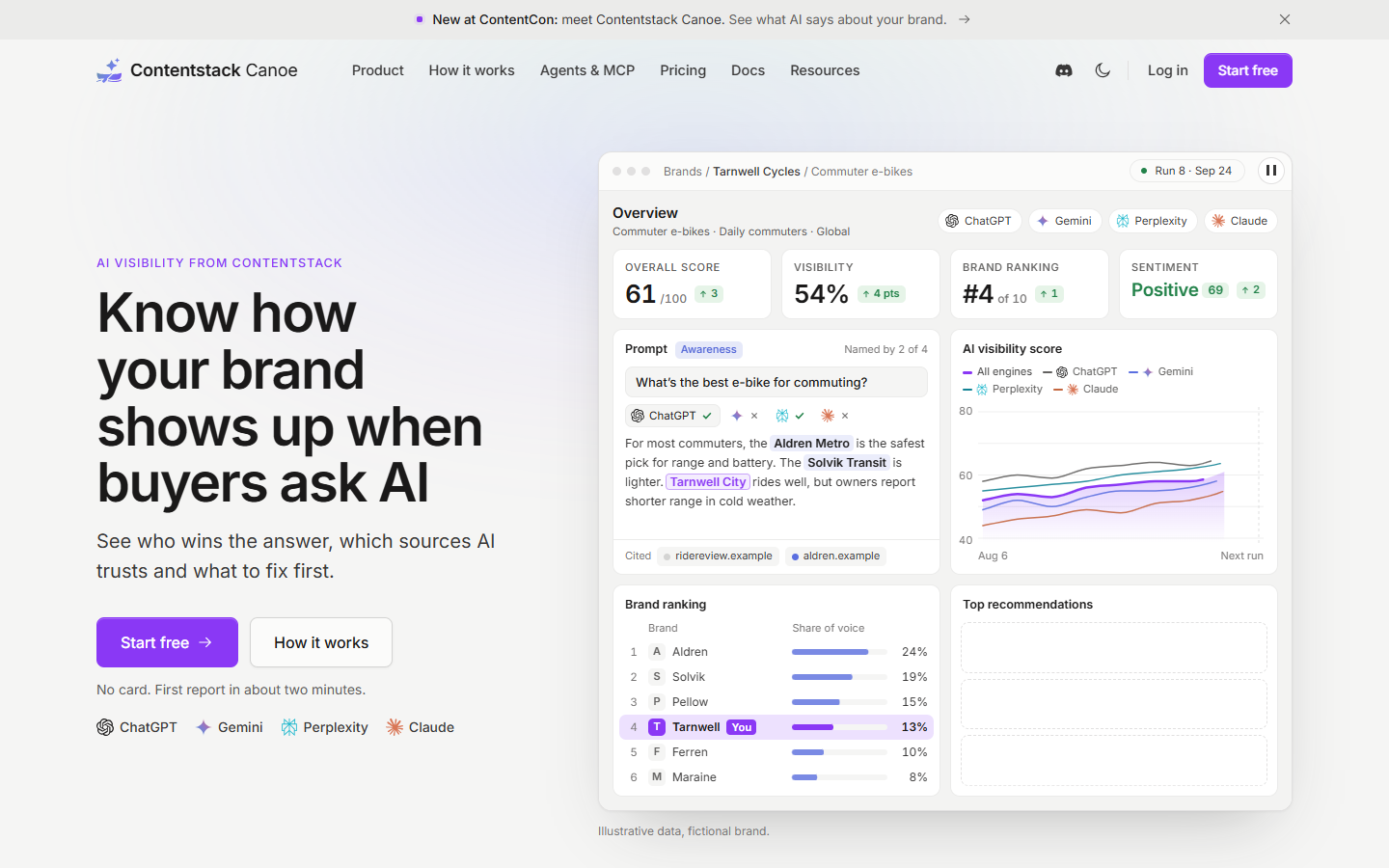
Task: Toggle dark mode with the moon icon
Action: pyautogui.click(x=1103, y=70)
